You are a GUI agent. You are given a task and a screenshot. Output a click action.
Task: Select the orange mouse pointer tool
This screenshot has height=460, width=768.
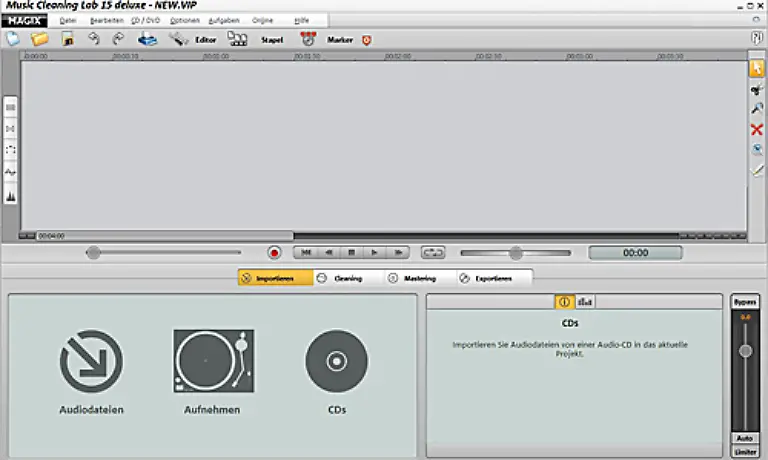pos(757,68)
